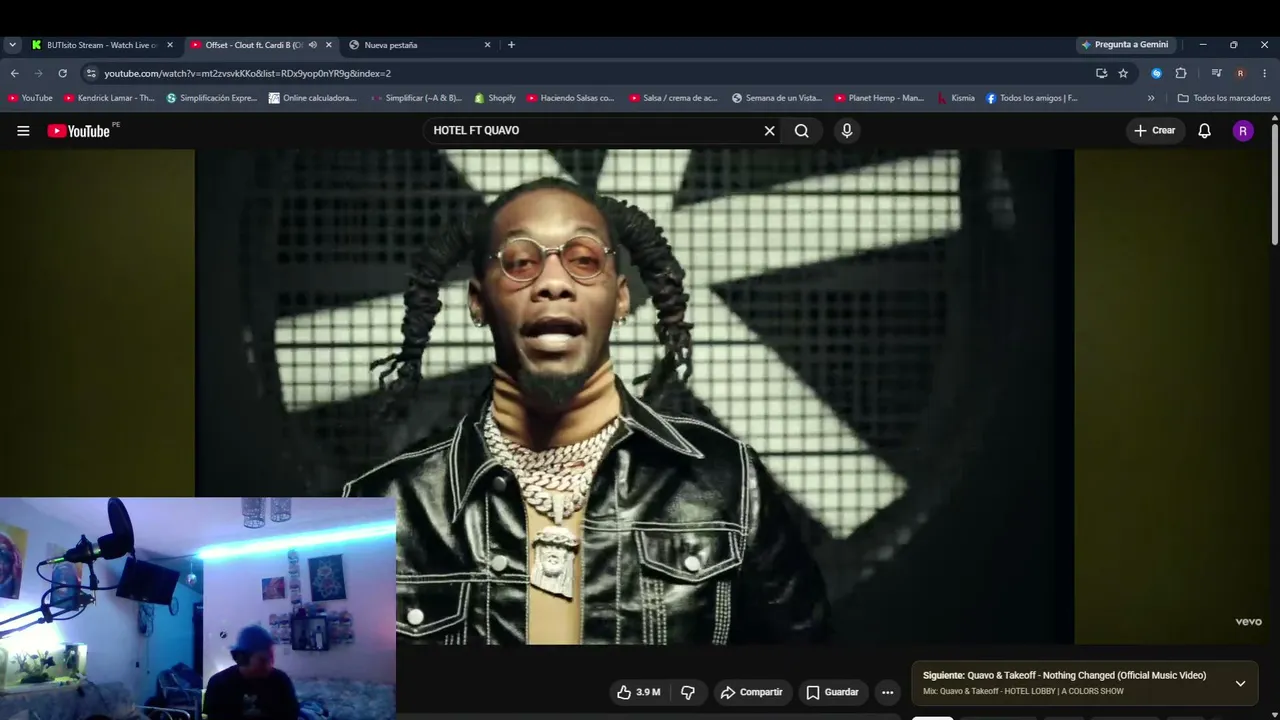1280x720 pixels.
Task: Click the Nothing Changed next-up title
Action: 1087,676
